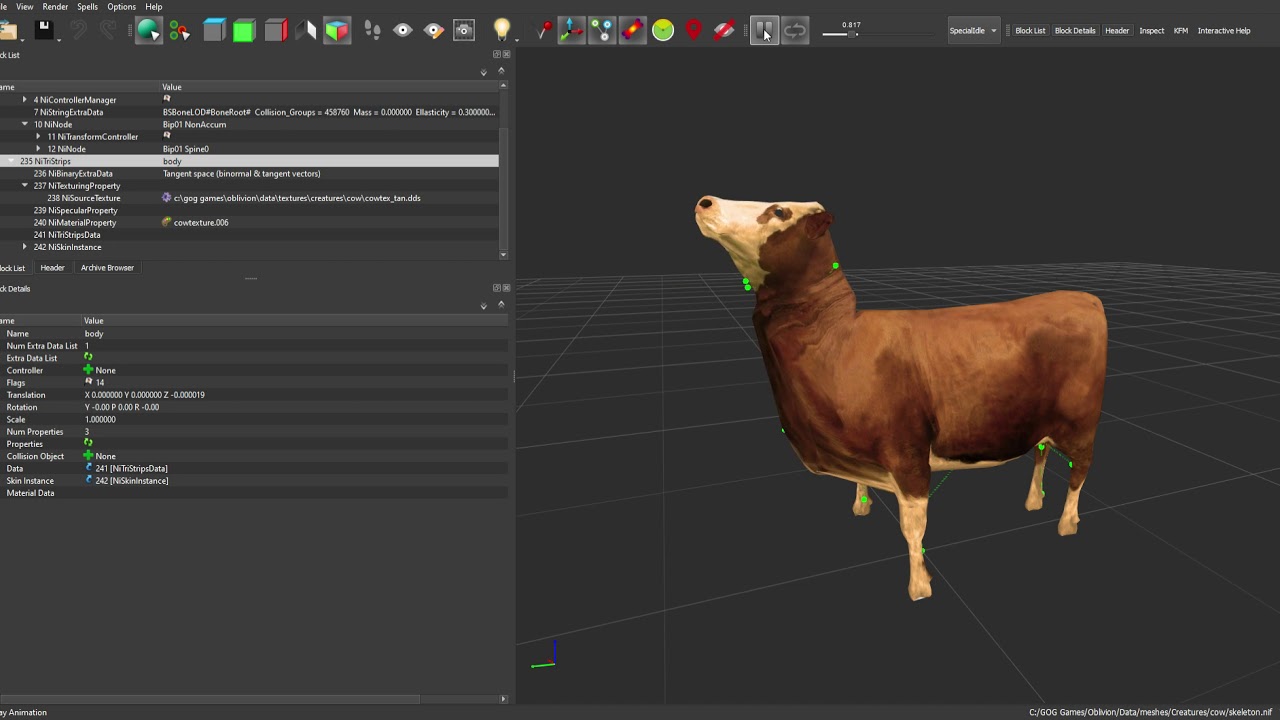
Task: Open the Render menu
Action: tap(56, 7)
